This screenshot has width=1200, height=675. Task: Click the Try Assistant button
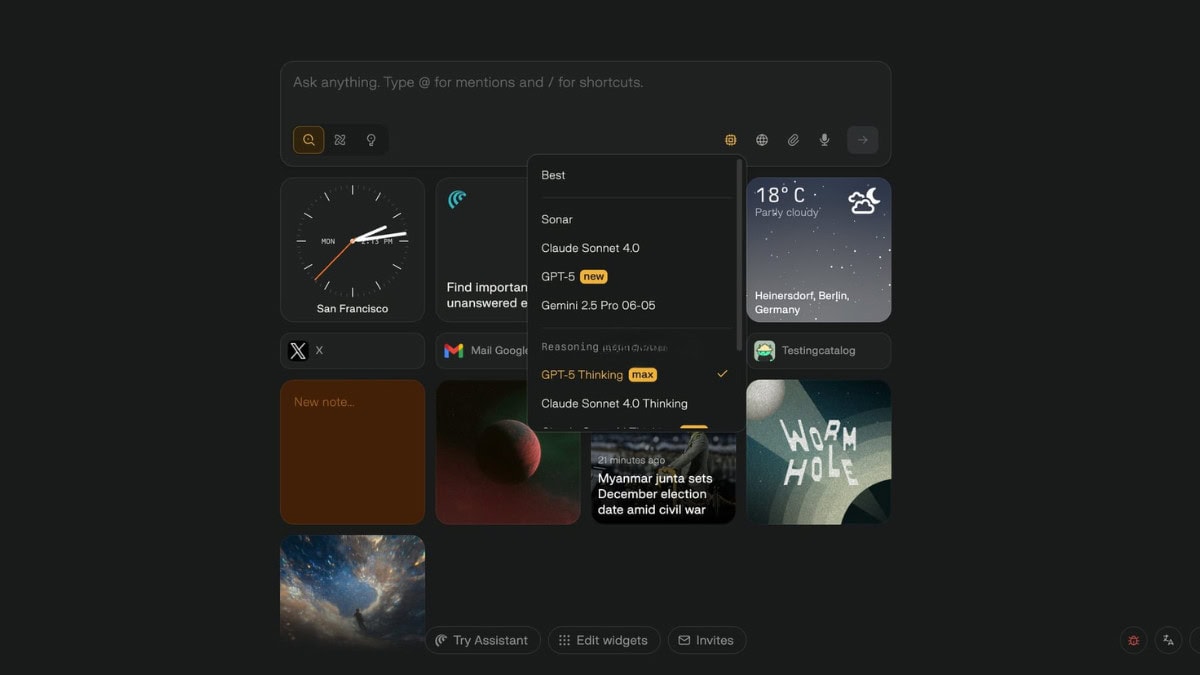(483, 640)
